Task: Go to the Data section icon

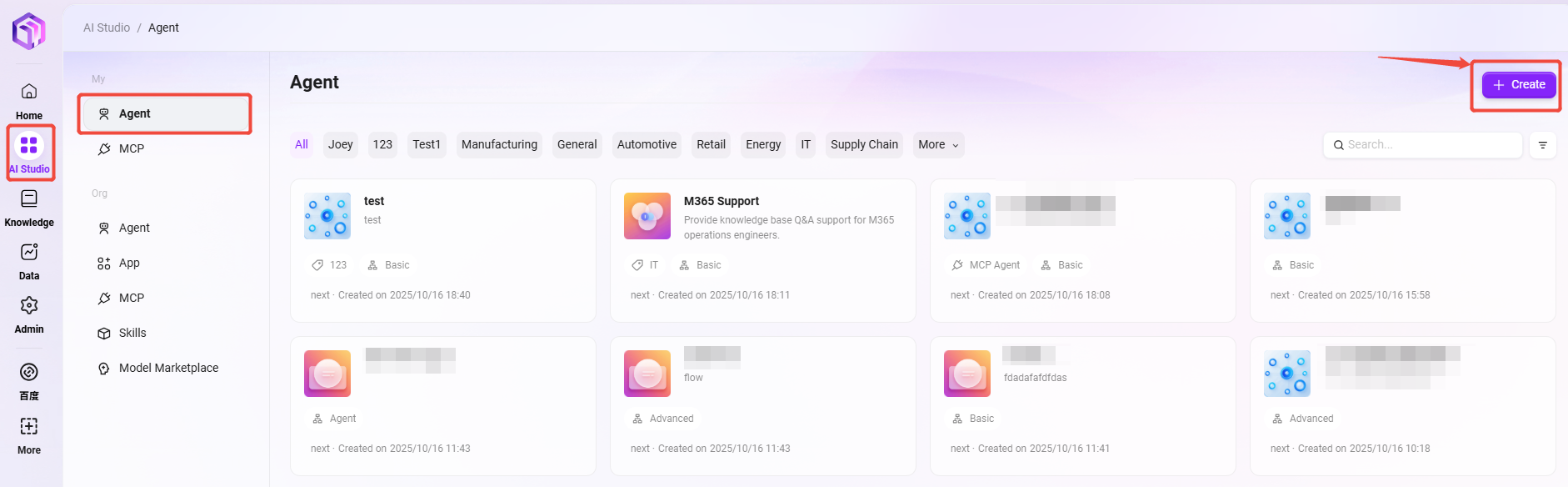Action: pyautogui.click(x=29, y=253)
